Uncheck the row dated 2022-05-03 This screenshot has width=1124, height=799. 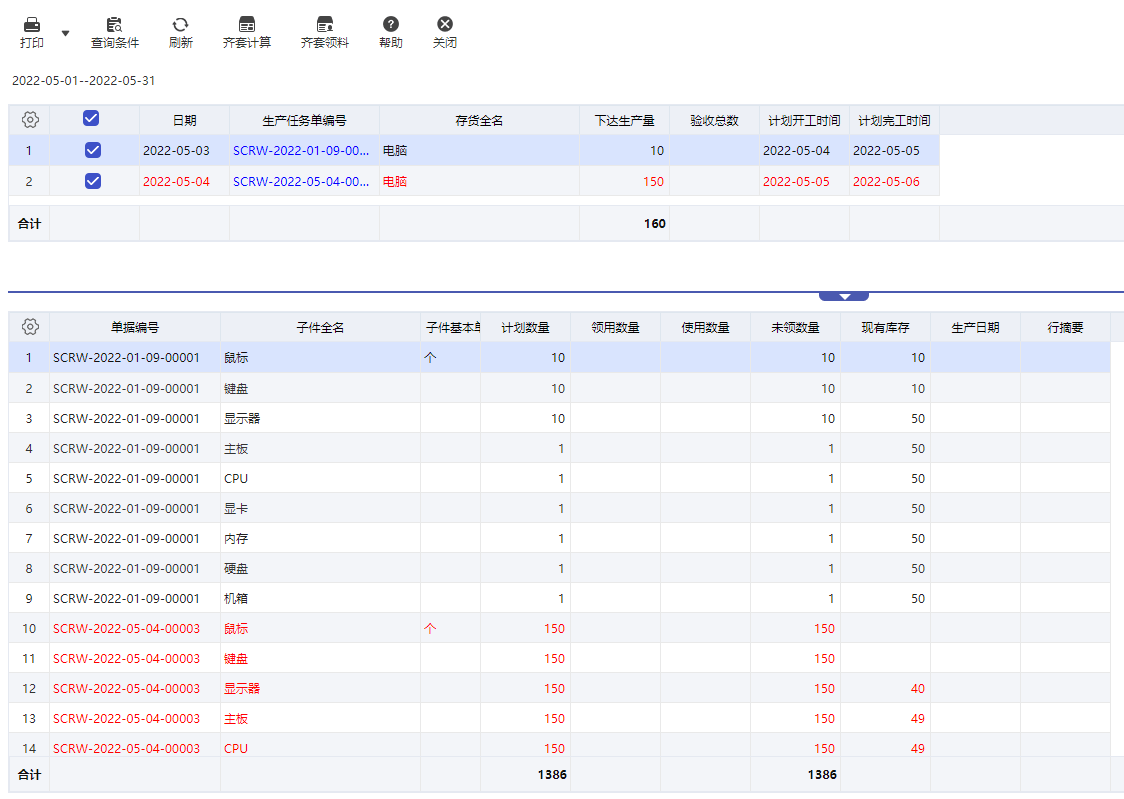coord(92,150)
